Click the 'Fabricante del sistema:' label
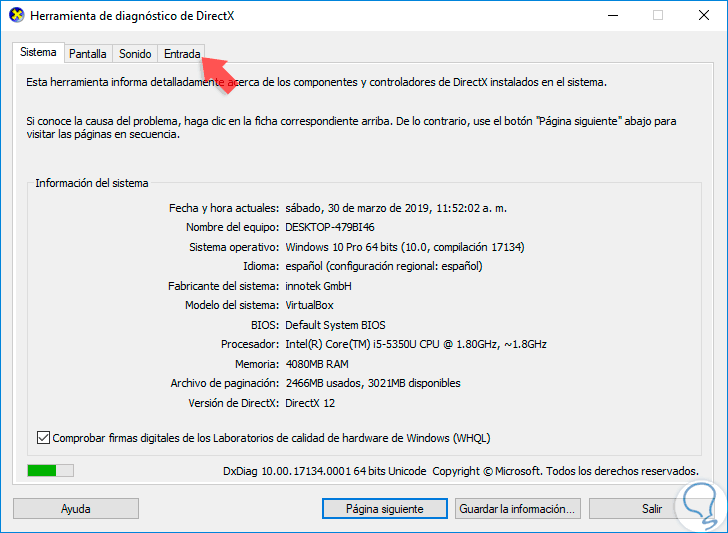The image size is (728, 533). point(223,286)
